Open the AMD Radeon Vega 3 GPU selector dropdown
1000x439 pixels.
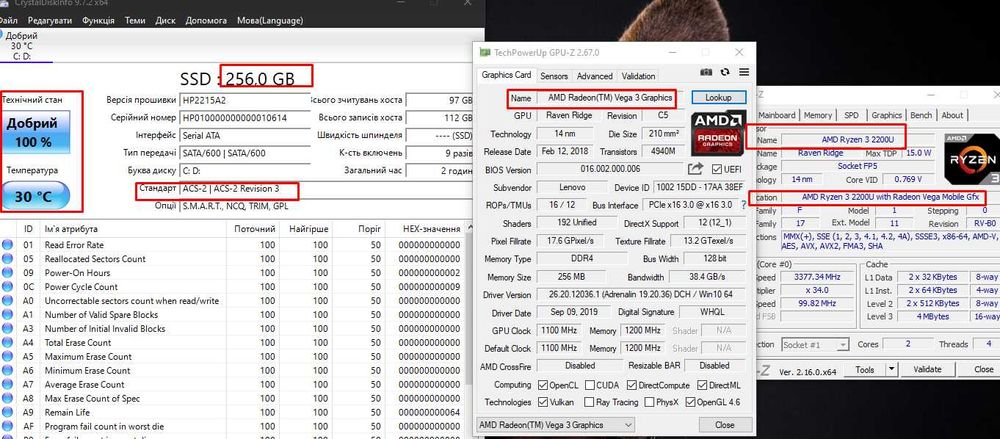point(555,425)
